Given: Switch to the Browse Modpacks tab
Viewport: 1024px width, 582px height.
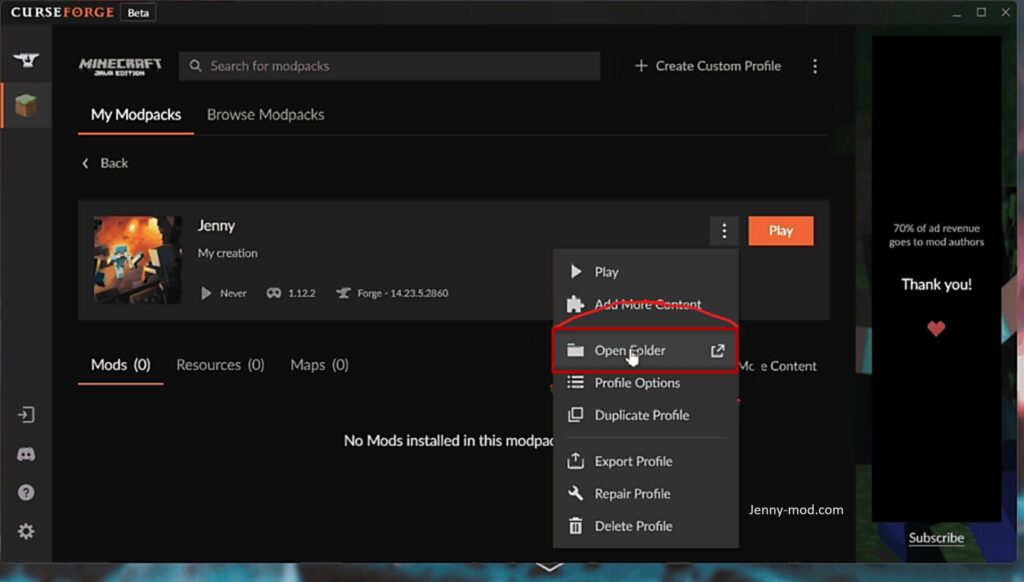Looking at the screenshot, I should coord(265,115).
